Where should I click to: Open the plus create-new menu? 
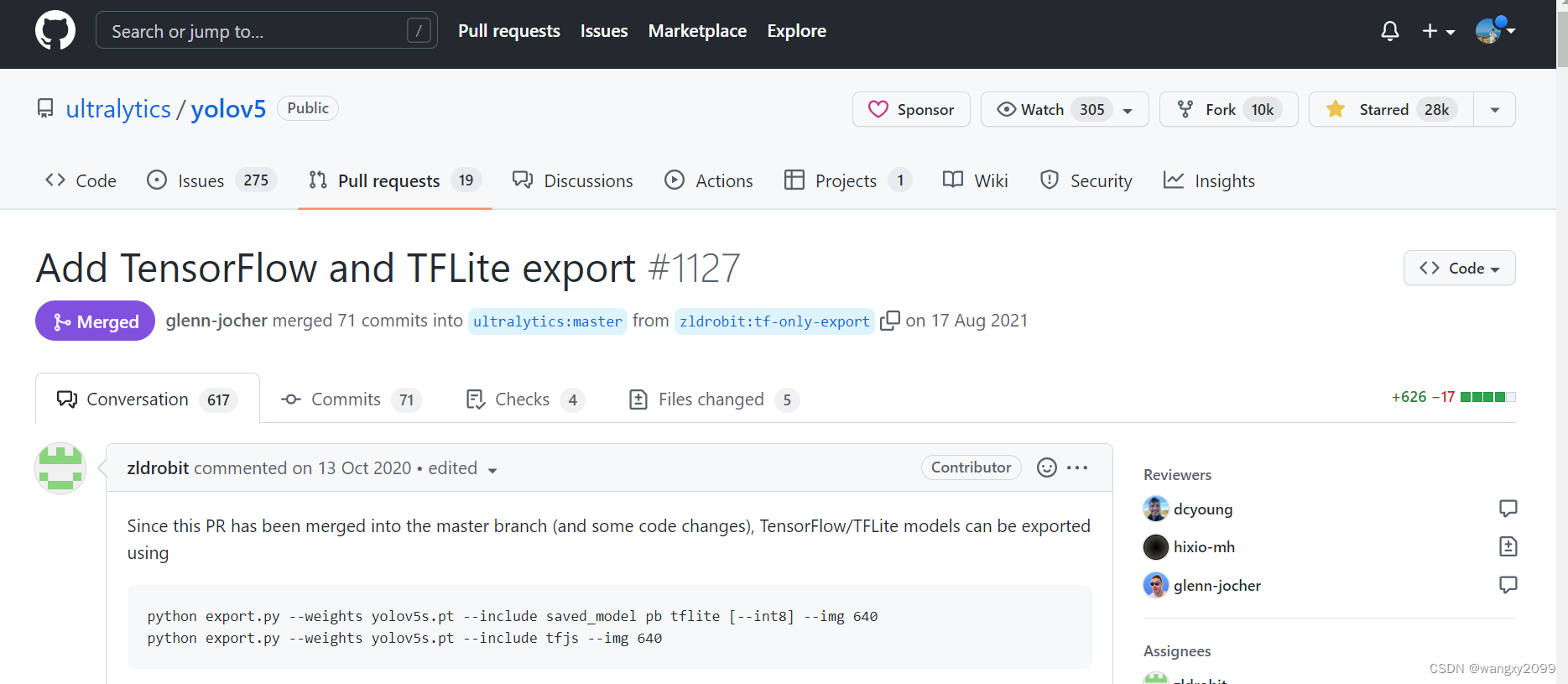pos(1438,31)
